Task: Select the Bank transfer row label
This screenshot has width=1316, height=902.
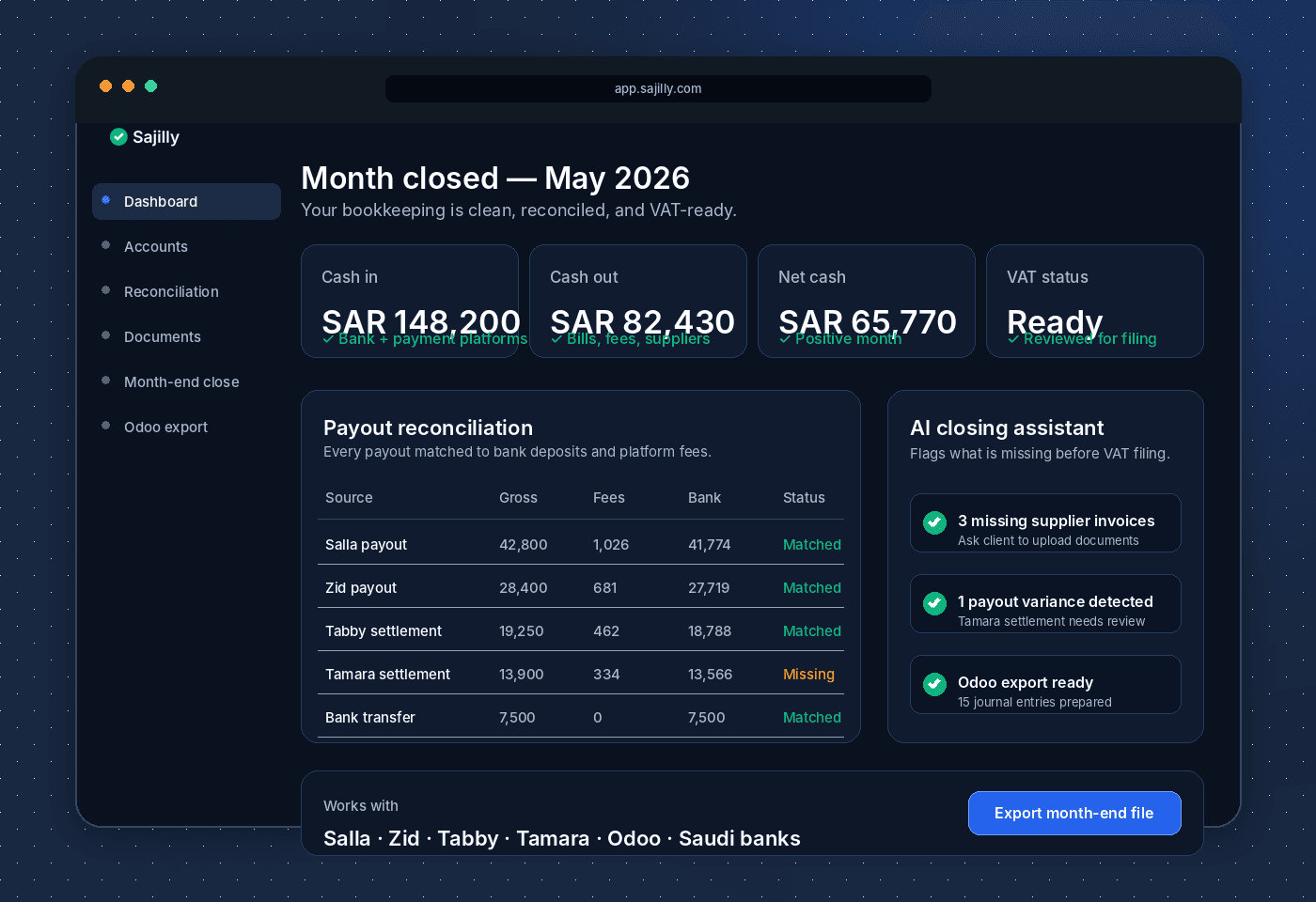Action: (370, 718)
